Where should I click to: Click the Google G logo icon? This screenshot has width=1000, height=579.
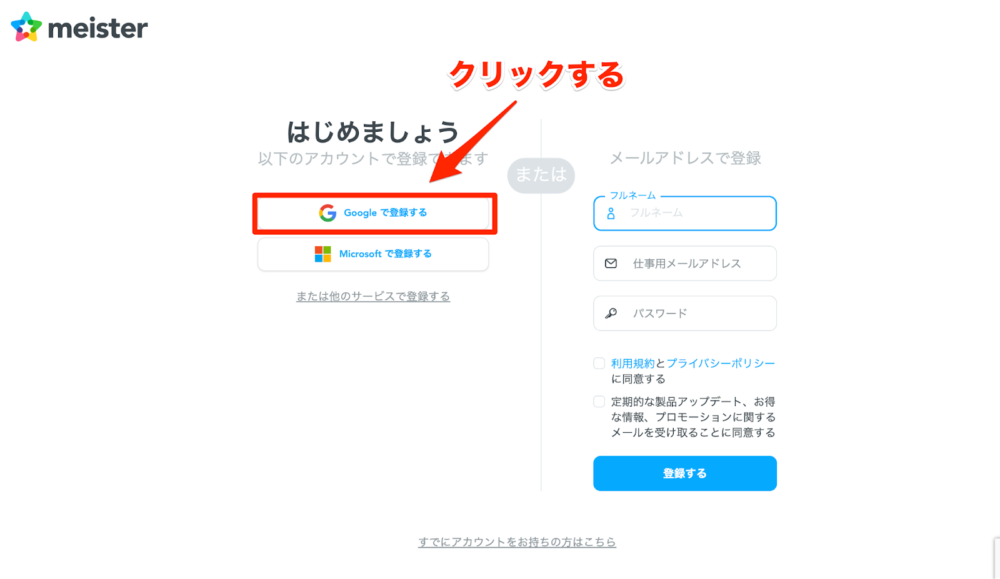click(x=327, y=213)
